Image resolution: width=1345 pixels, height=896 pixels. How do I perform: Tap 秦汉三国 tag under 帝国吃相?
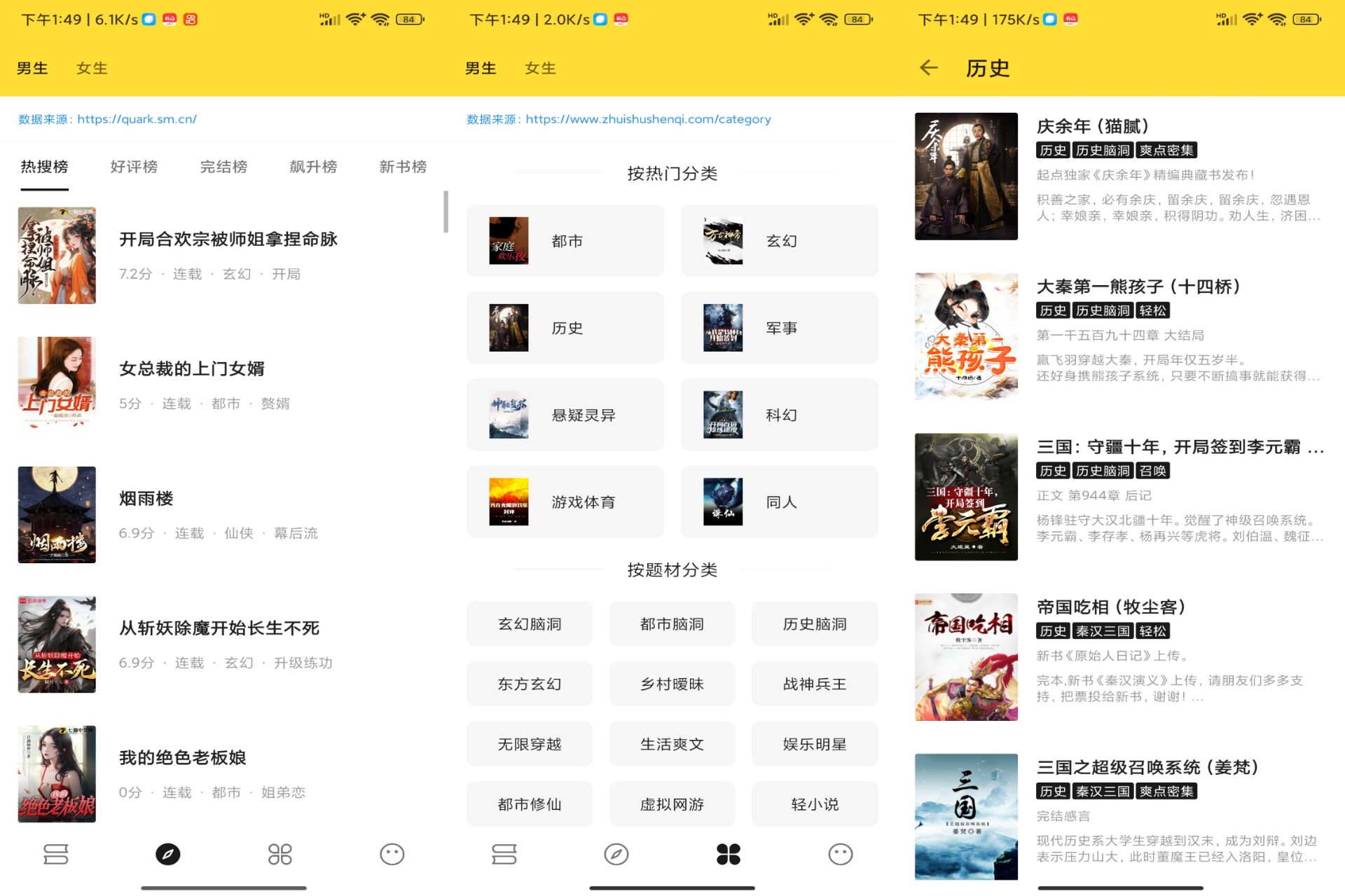[x=1103, y=631]
